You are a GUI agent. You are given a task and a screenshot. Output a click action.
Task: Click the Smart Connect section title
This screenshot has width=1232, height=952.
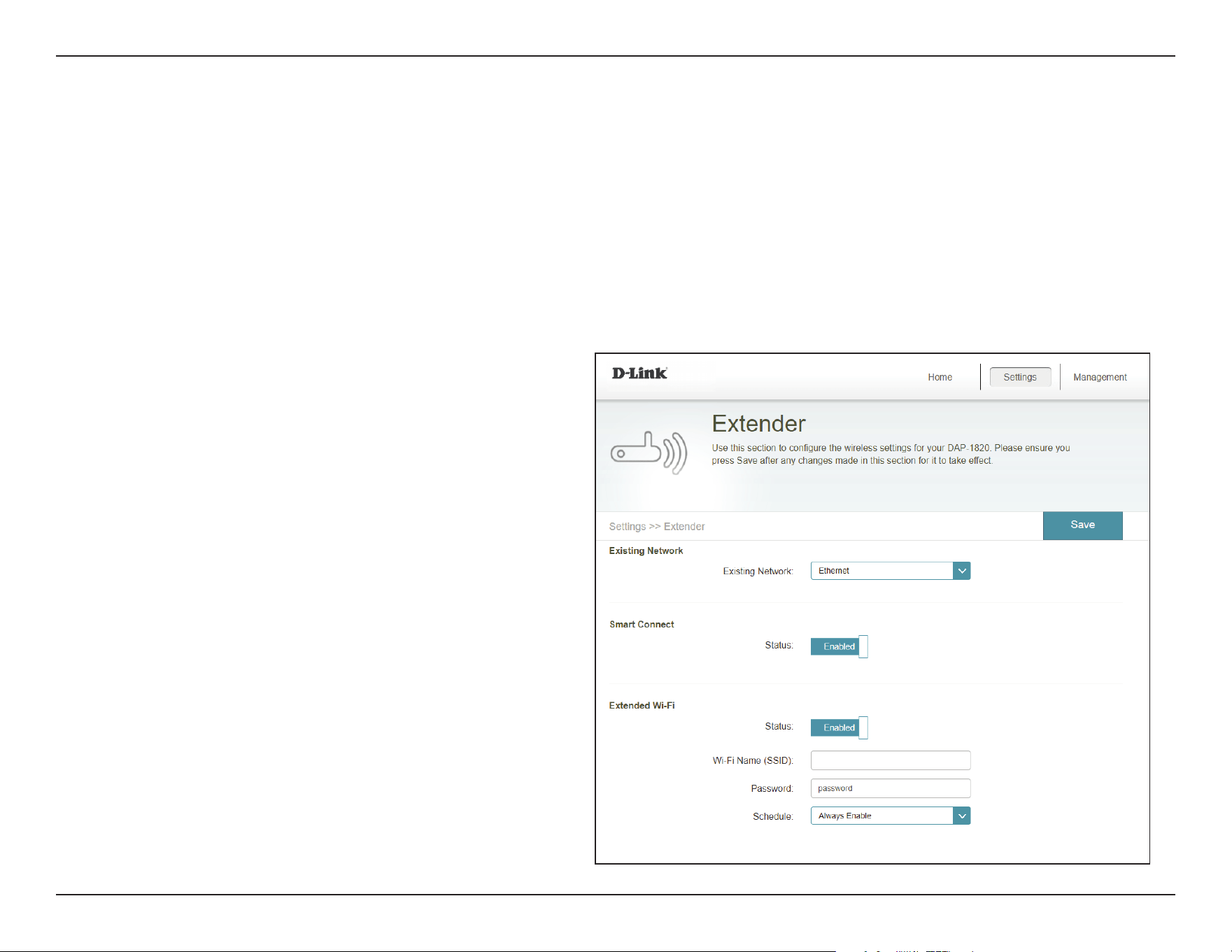(x=642, y=624)
